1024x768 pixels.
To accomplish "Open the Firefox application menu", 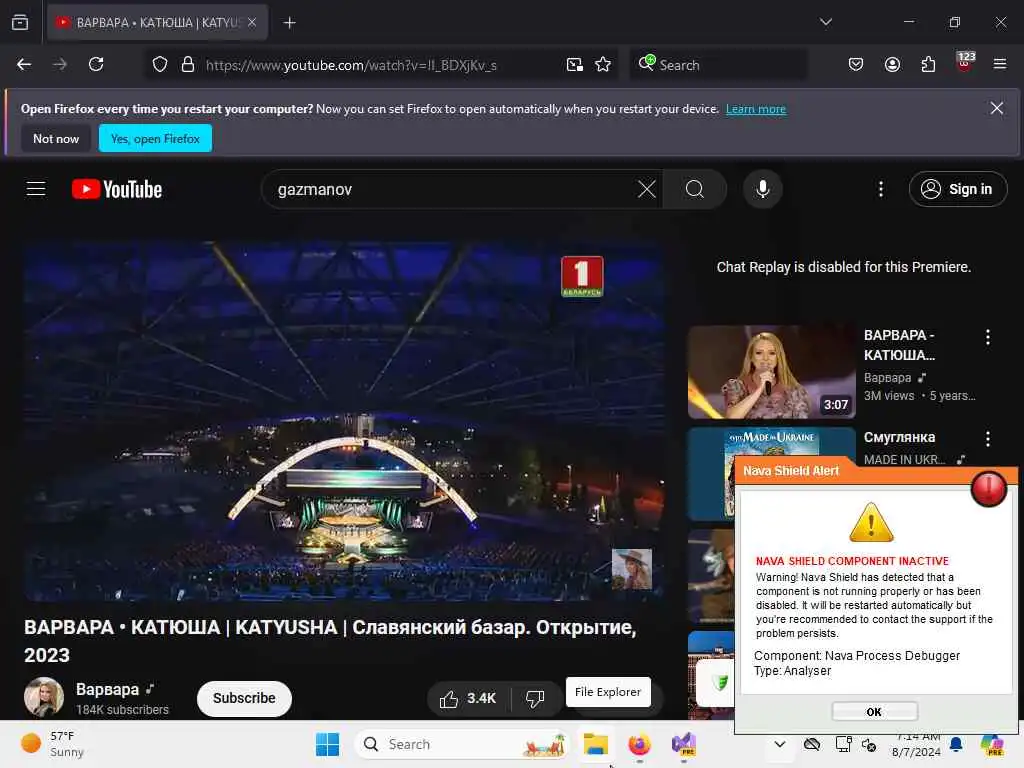I will (x=1000, y=64).
